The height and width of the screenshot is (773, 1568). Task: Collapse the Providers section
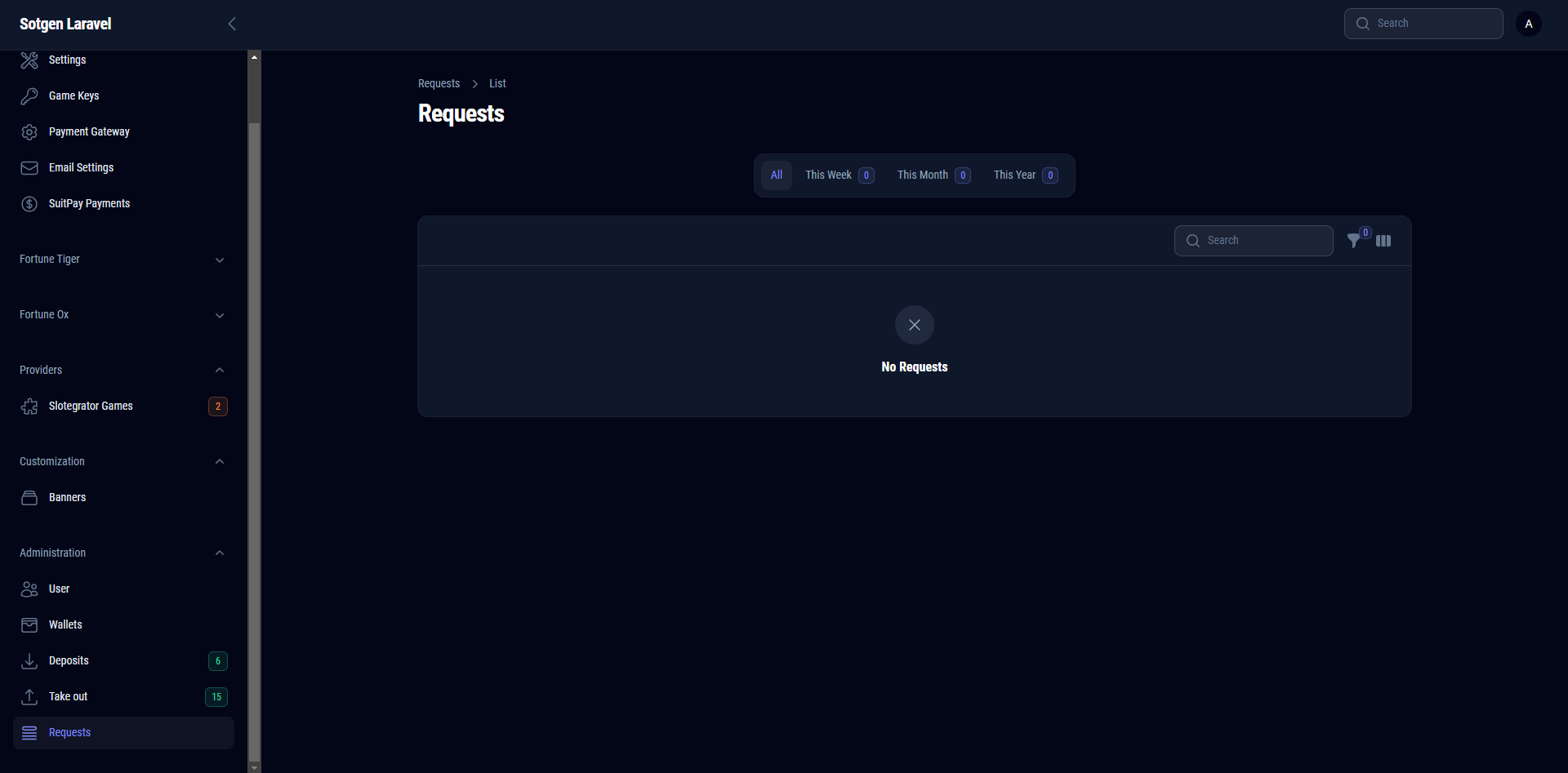pos(219,371)
